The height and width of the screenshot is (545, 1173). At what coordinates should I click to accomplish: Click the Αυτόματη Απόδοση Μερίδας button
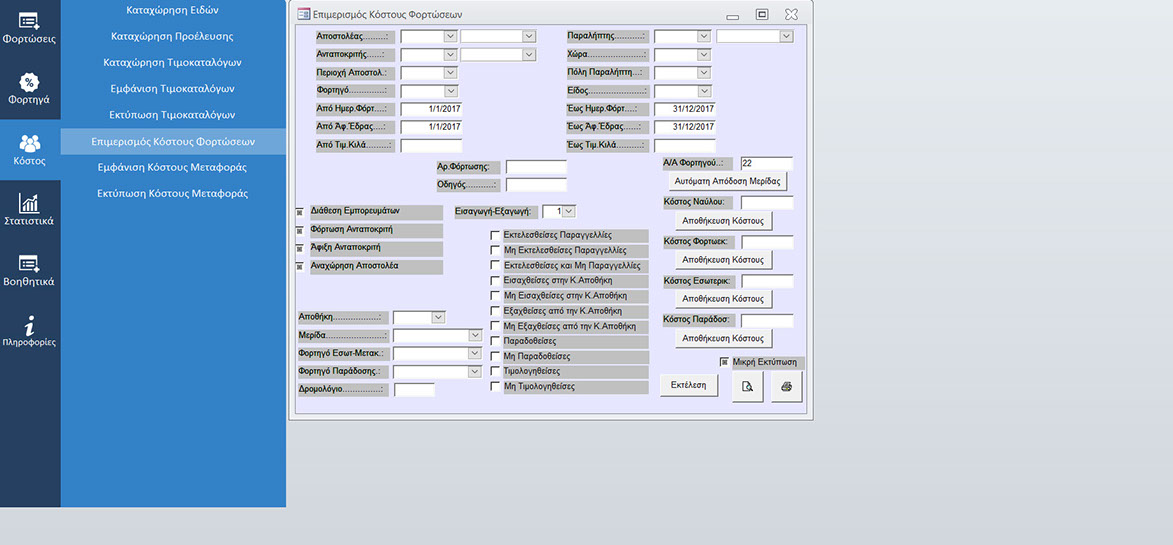pyautogui.click(x=727, y=181)
